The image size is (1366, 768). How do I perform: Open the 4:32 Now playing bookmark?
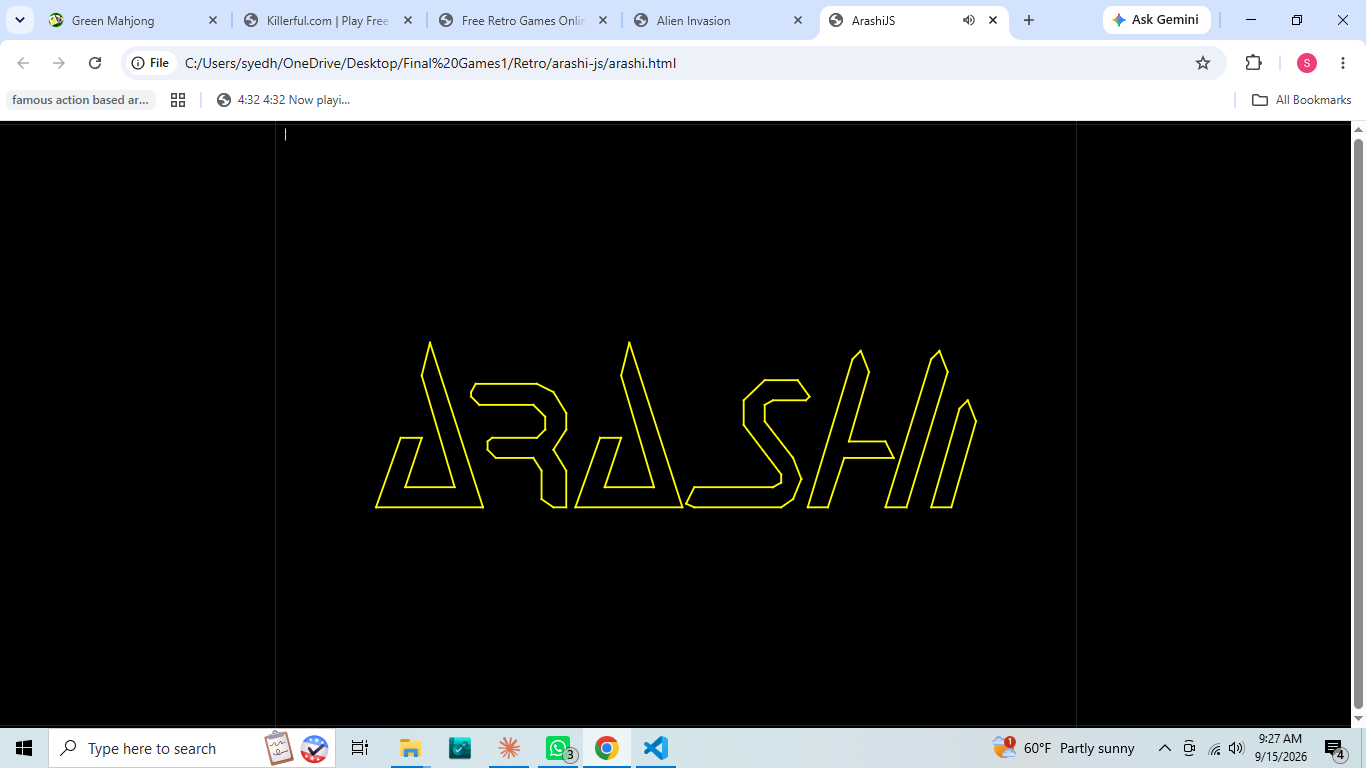(x=283, y=100)
